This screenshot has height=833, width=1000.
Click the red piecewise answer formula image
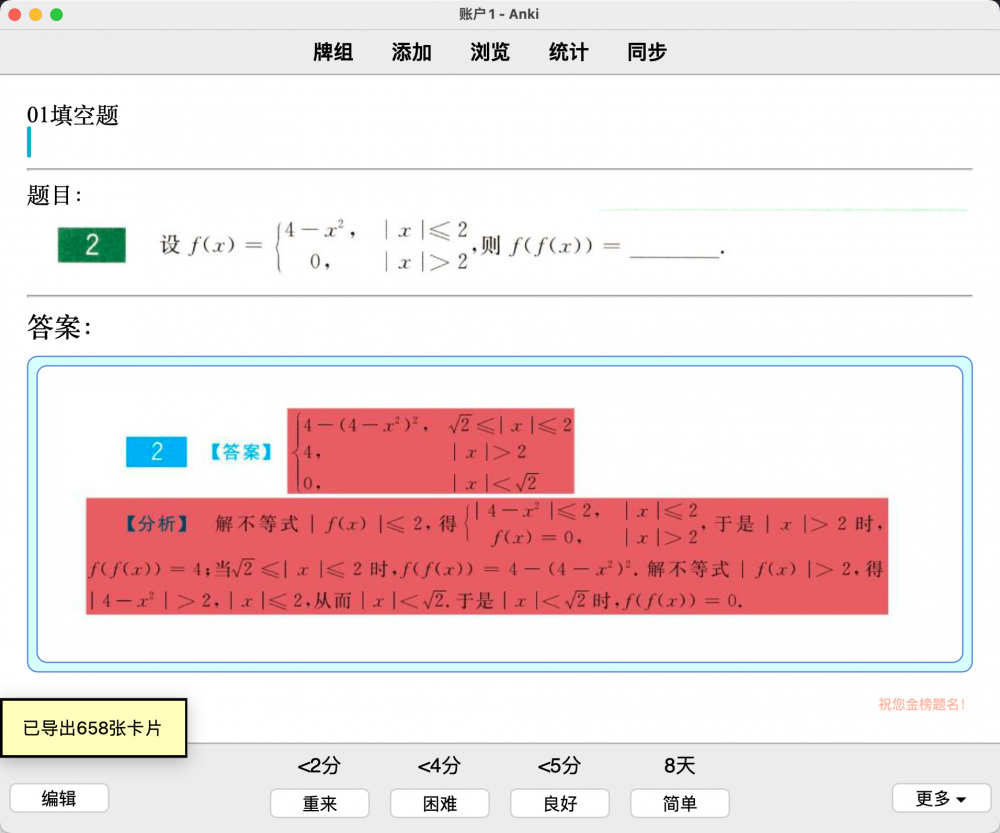[430, 451]
